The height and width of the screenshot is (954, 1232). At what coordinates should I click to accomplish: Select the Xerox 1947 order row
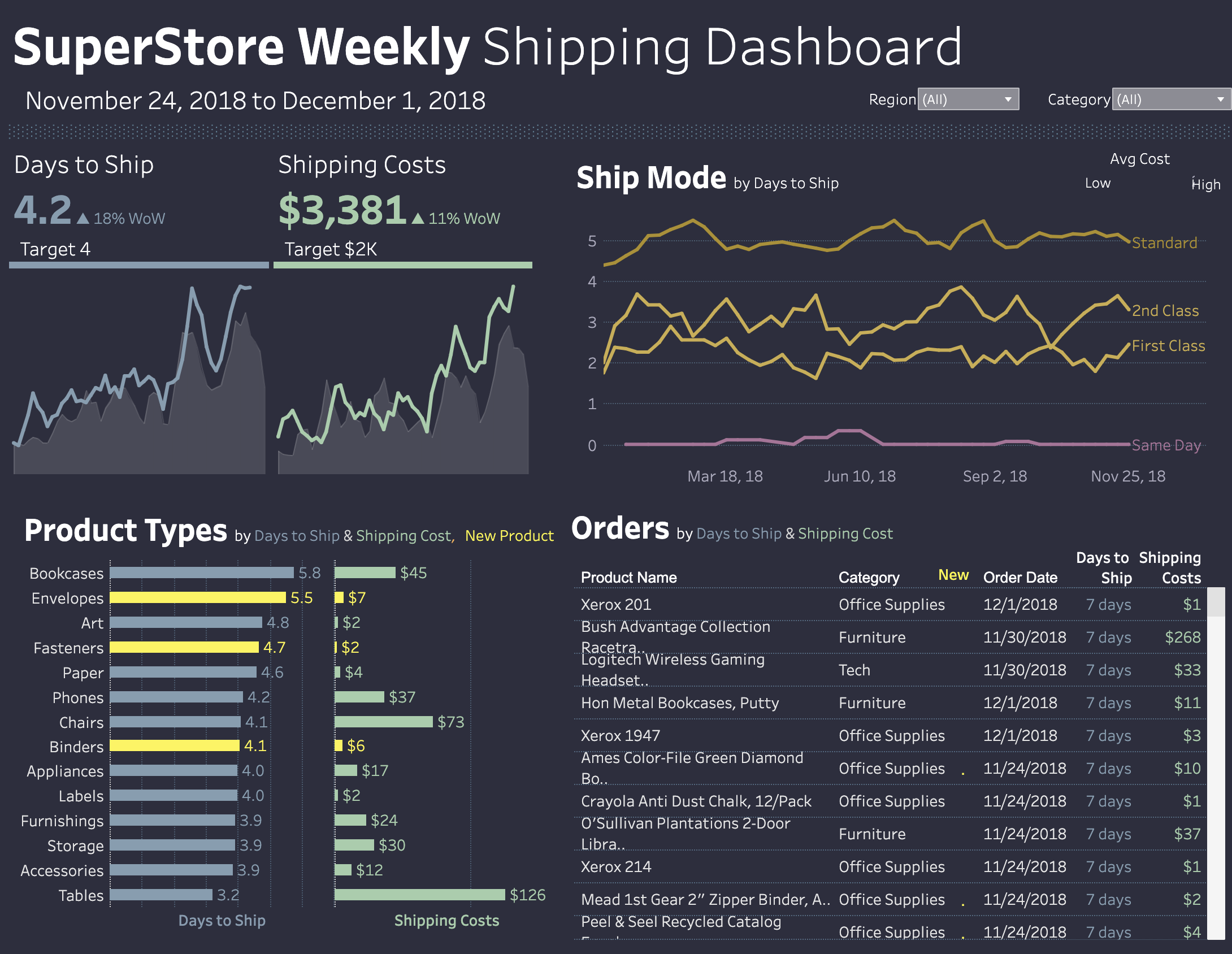[x=891, y=735]
